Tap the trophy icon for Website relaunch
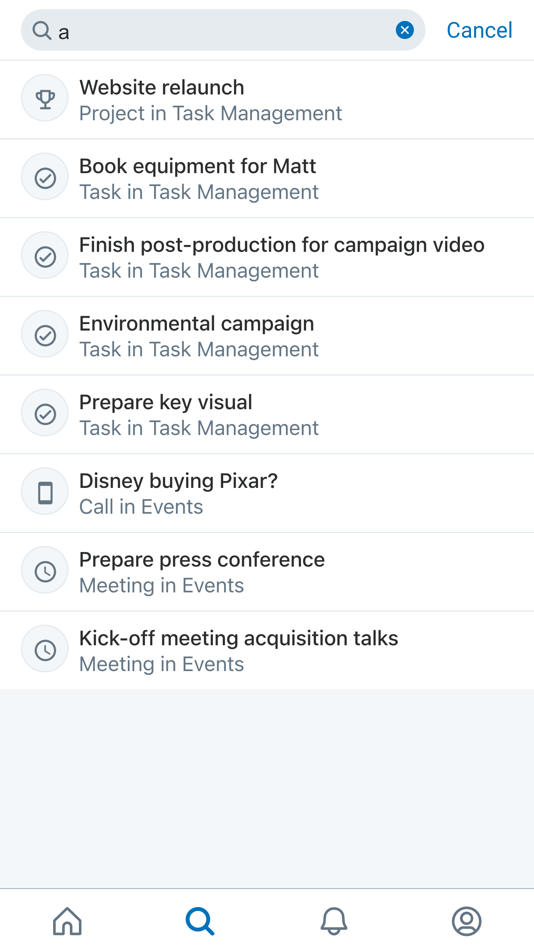 [45, 98]
